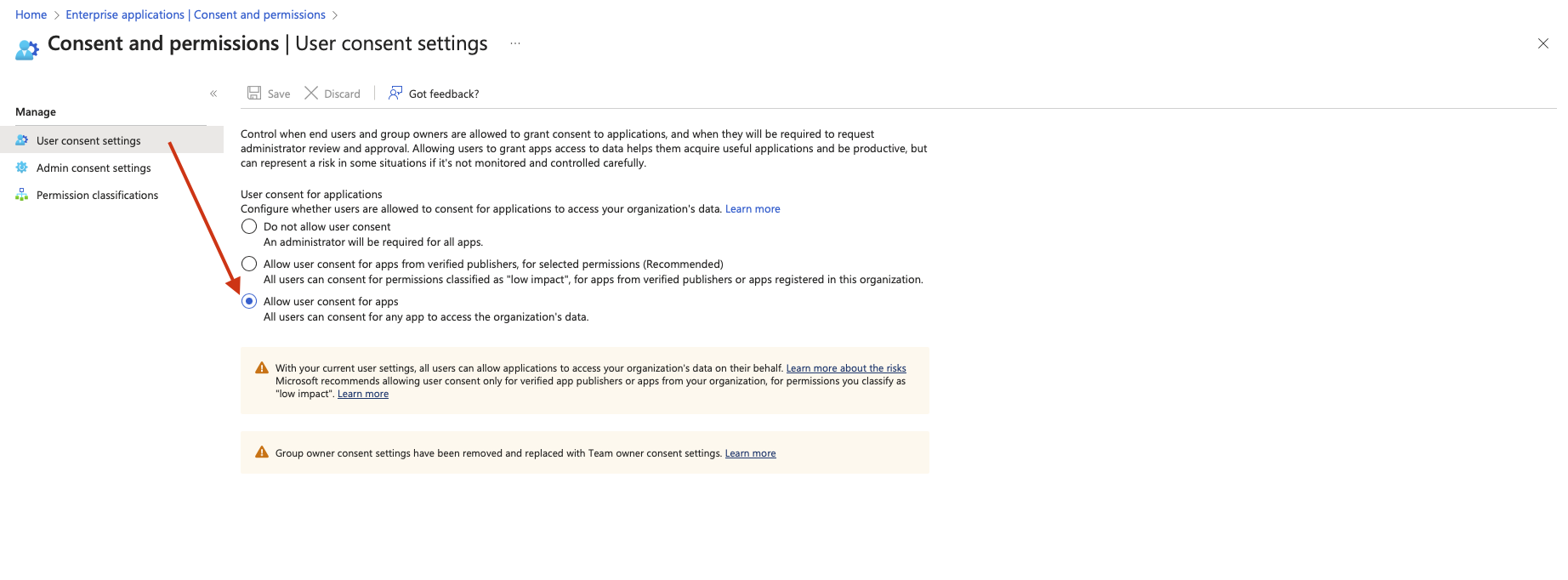Click the Save button label

tap(279, 94)
